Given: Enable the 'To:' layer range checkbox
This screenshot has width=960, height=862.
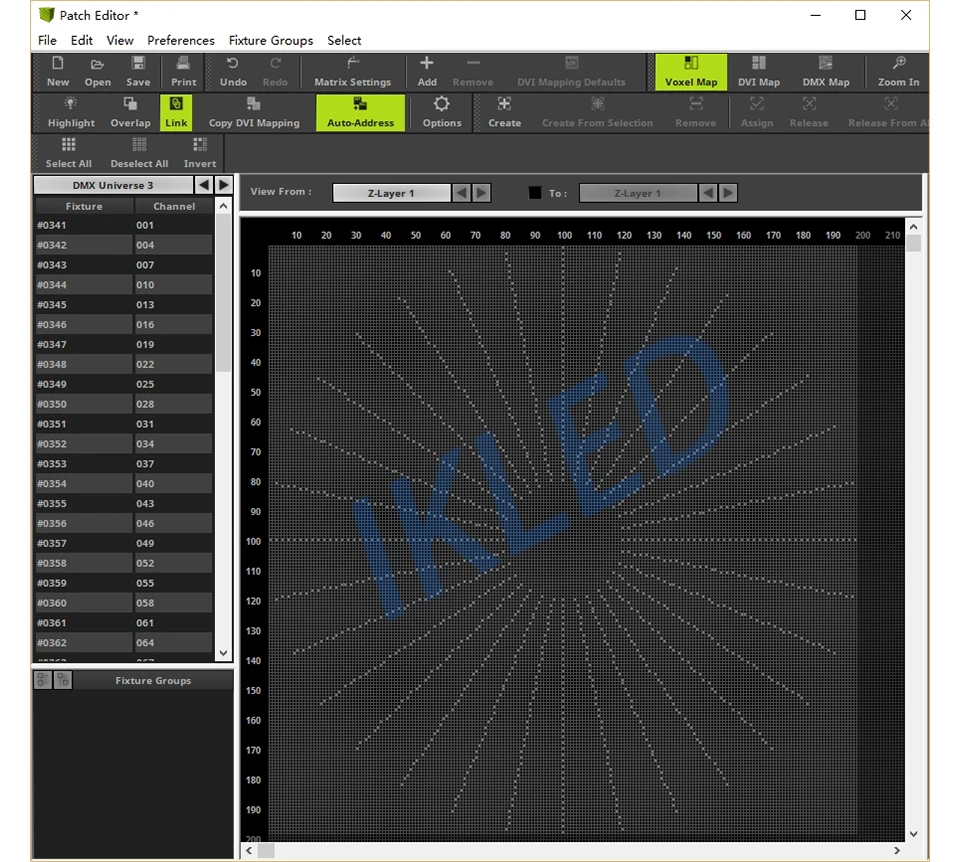Looking at the screenshot, I should coord(534,192).
